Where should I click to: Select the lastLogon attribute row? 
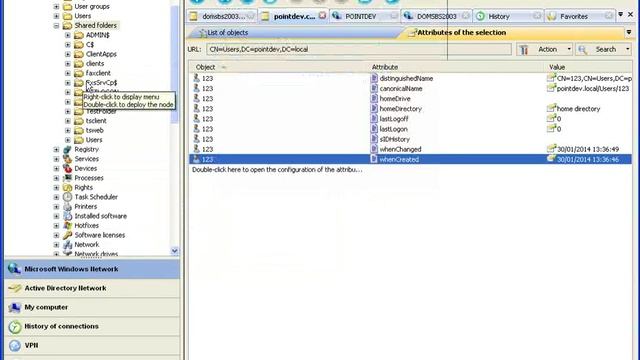411,129
